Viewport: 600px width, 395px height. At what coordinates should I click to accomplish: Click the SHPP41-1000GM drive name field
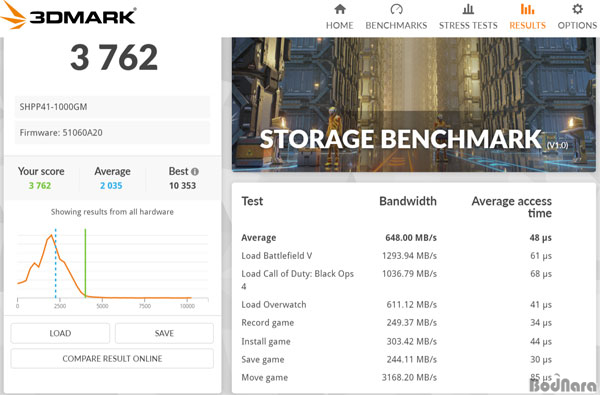112,107
